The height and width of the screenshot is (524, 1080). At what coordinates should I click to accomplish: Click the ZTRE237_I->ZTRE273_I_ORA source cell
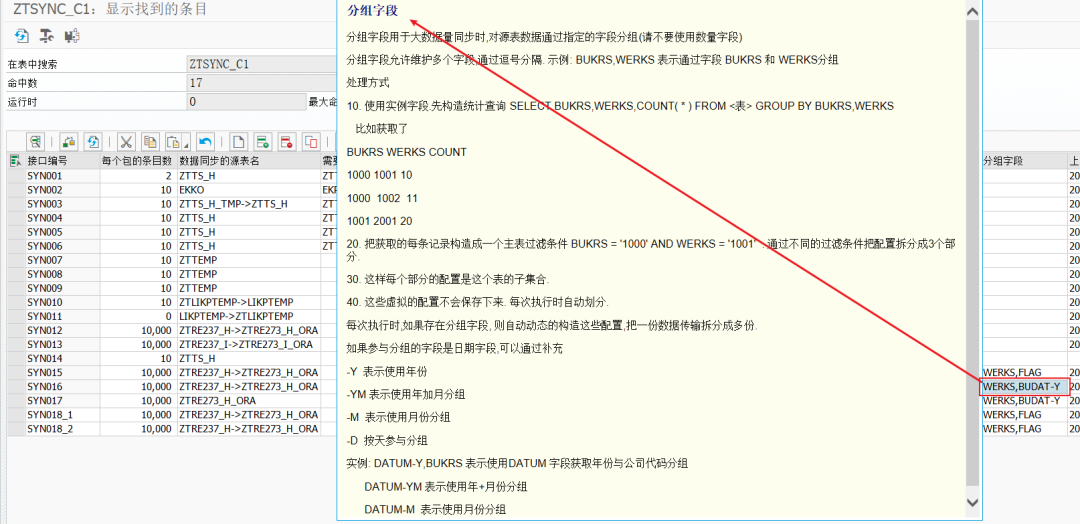pos(249,344)
